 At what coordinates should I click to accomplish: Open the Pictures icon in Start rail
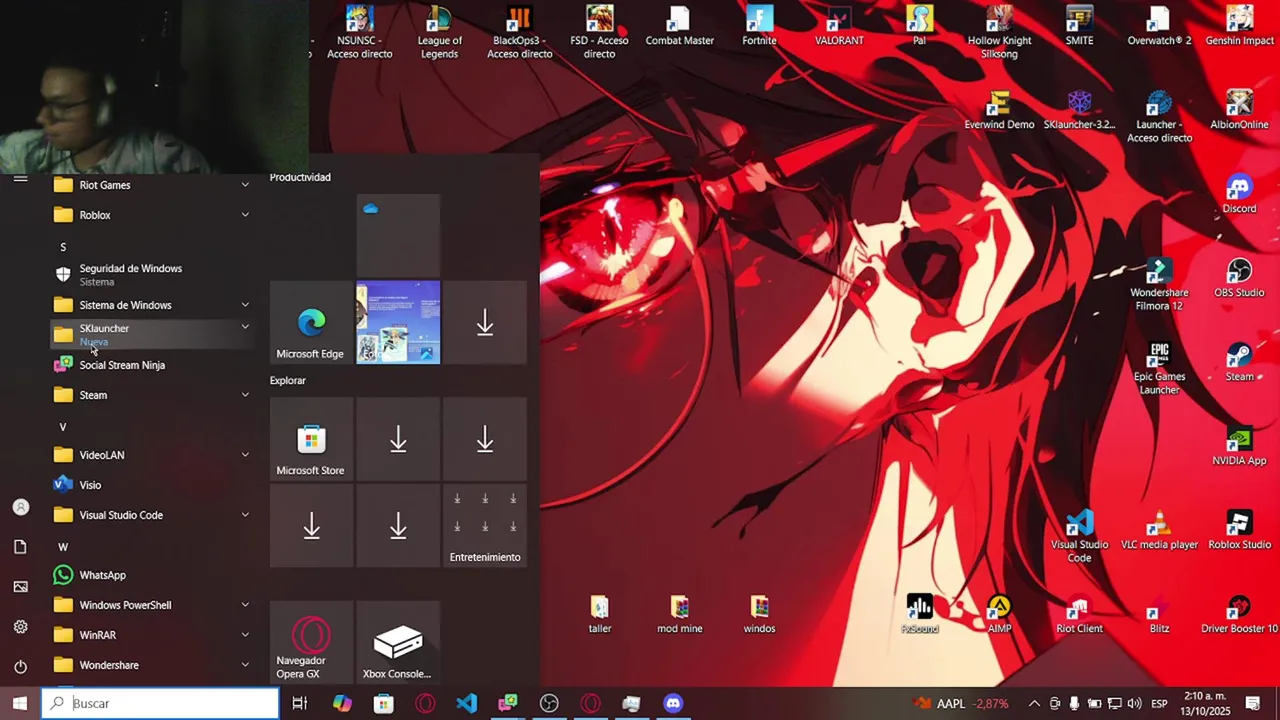coord(20,587)
